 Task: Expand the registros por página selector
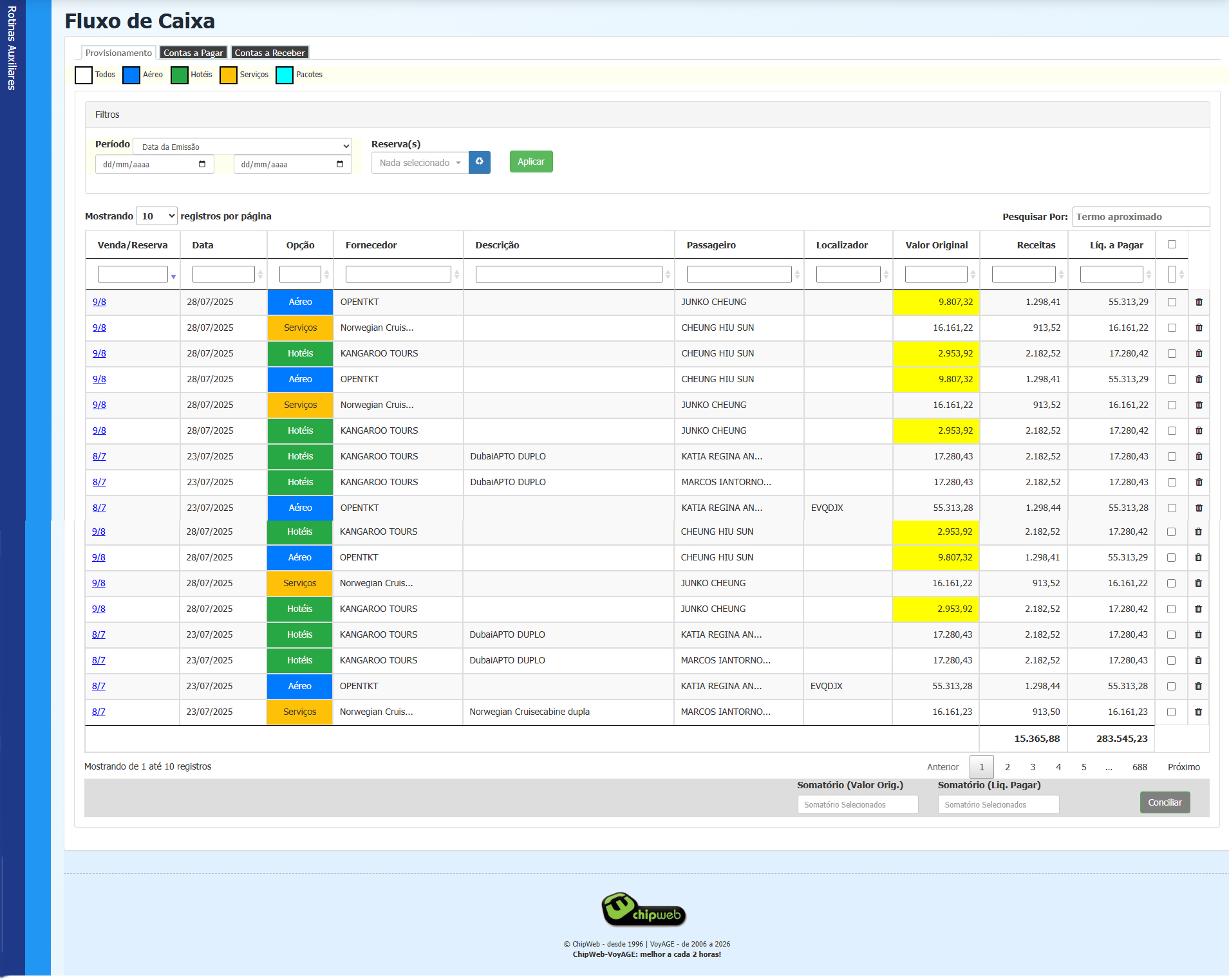coord(157,216)
